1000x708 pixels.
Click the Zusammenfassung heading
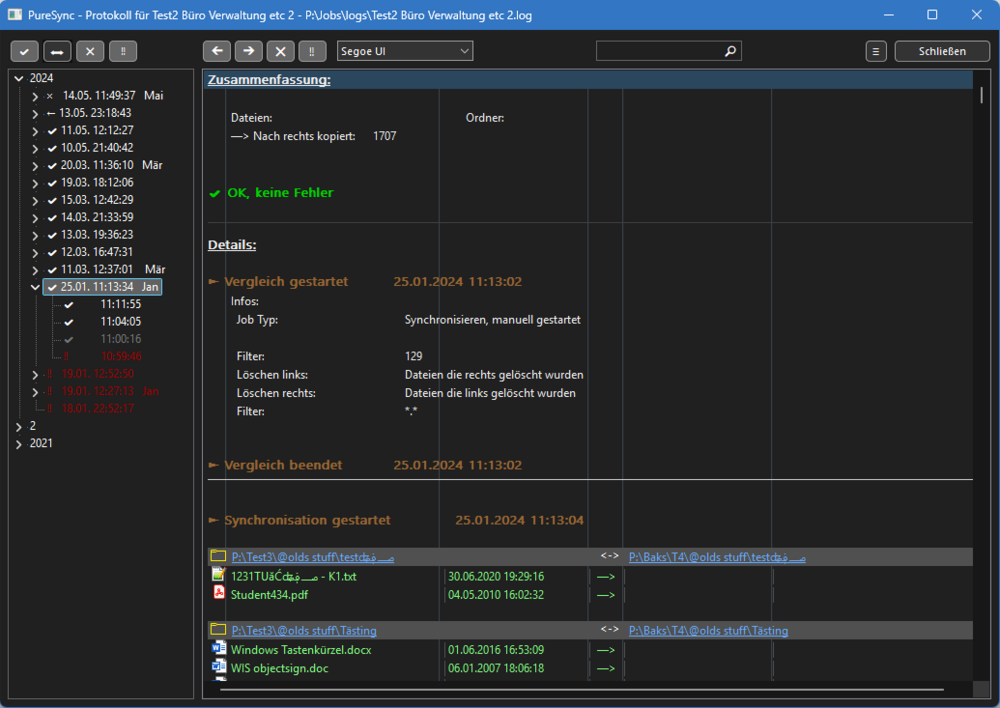269,80
